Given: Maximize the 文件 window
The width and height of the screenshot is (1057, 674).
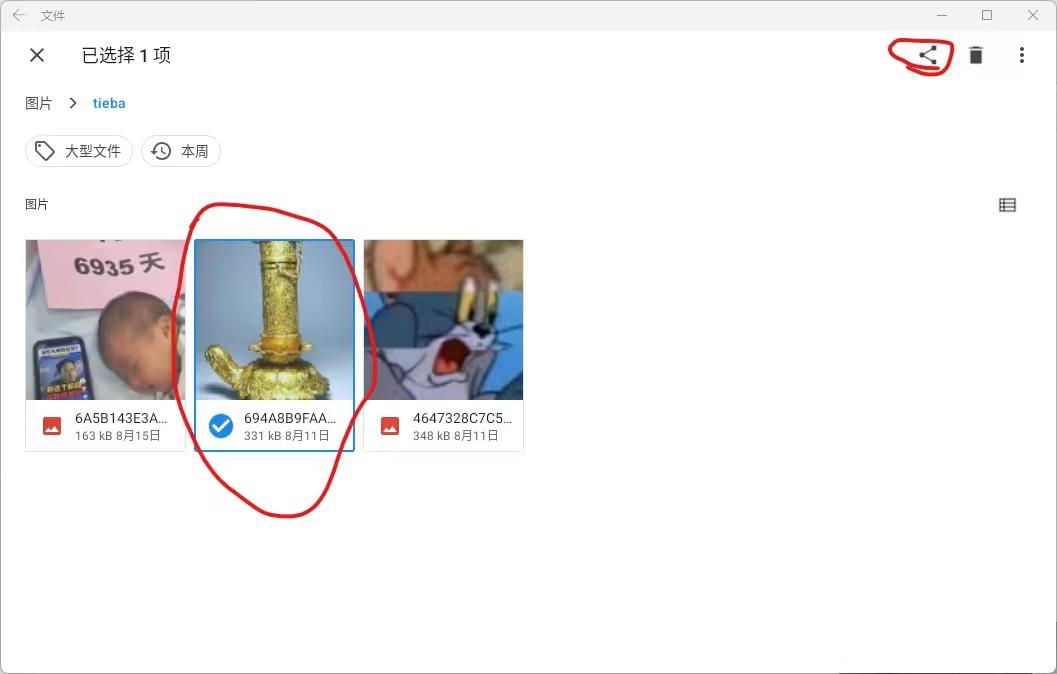Looking at the screenshot, I should click(x=987, y=15).
